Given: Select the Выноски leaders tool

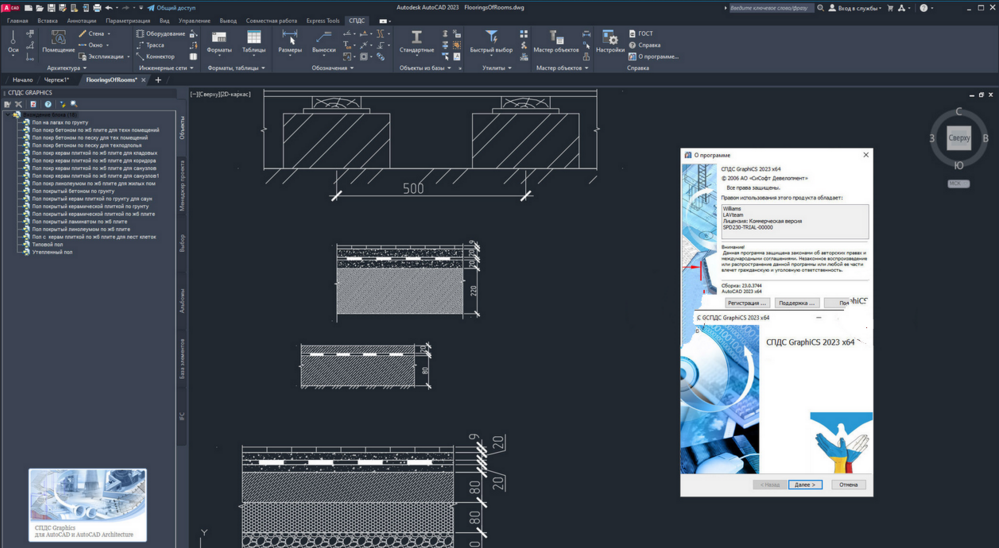Looking at the screenshot, I should tap(324, 42).
